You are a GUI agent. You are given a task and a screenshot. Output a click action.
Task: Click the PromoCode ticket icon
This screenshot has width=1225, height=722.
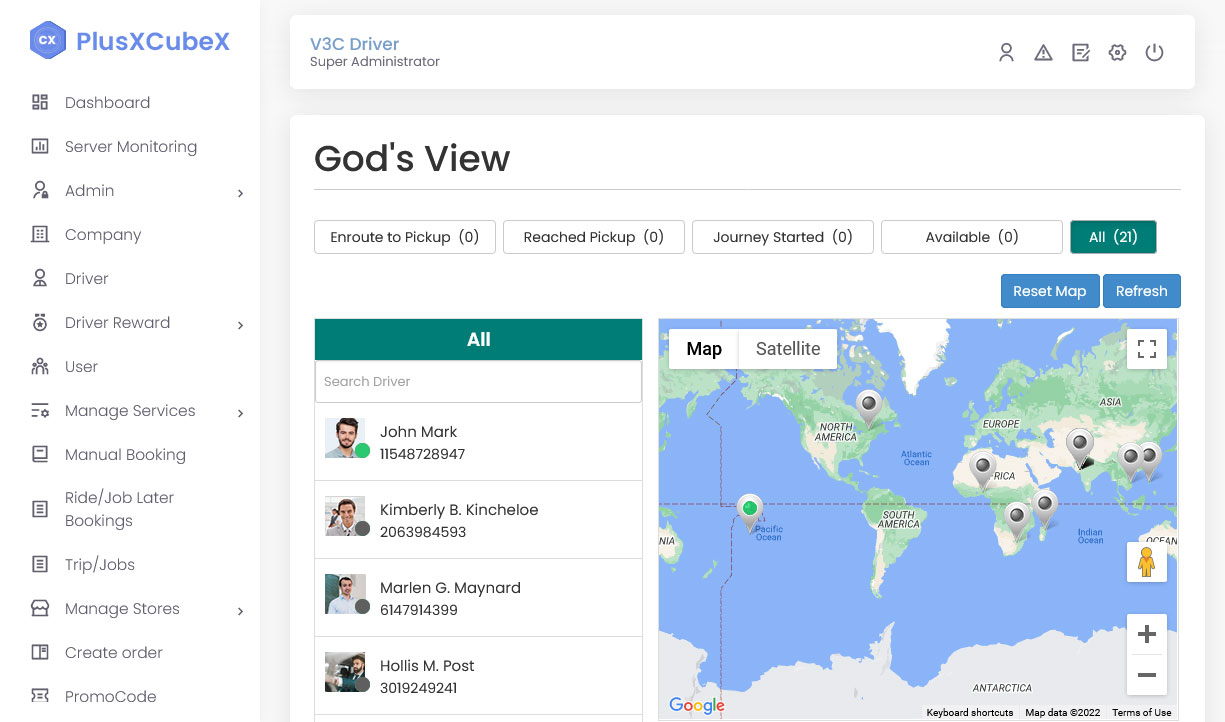(40, 696)
